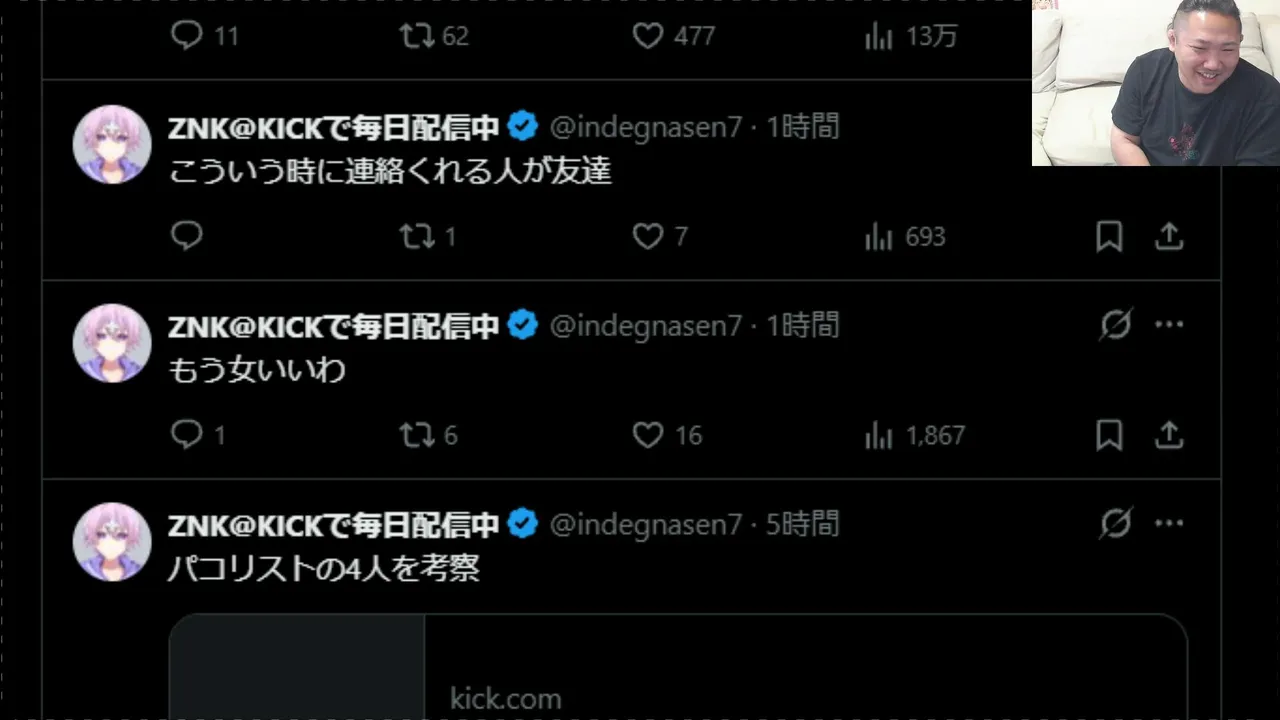This screenshot has height=720, width=1280.
Task: Open the kick.com link card
Action: point(678,667)
